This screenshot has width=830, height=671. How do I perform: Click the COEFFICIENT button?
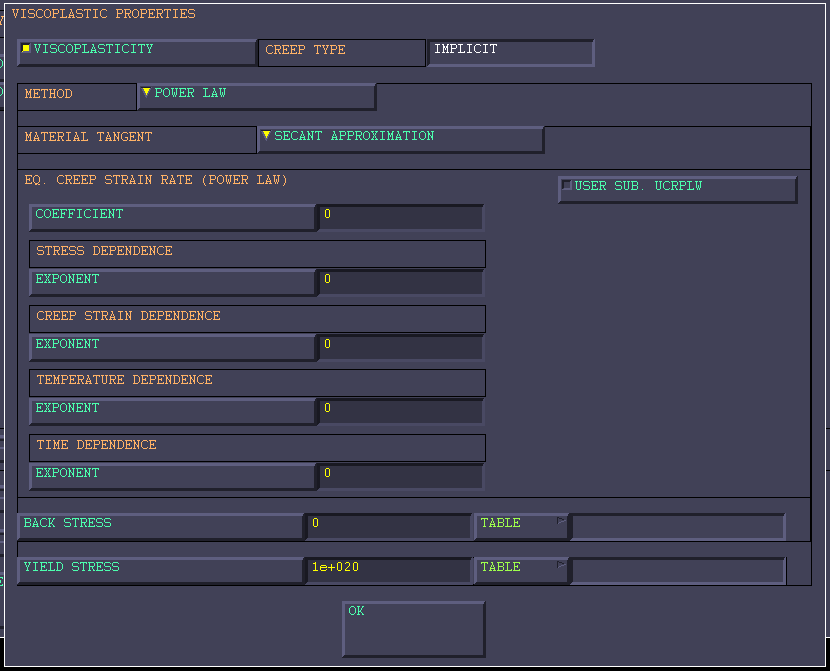(173, 217)
